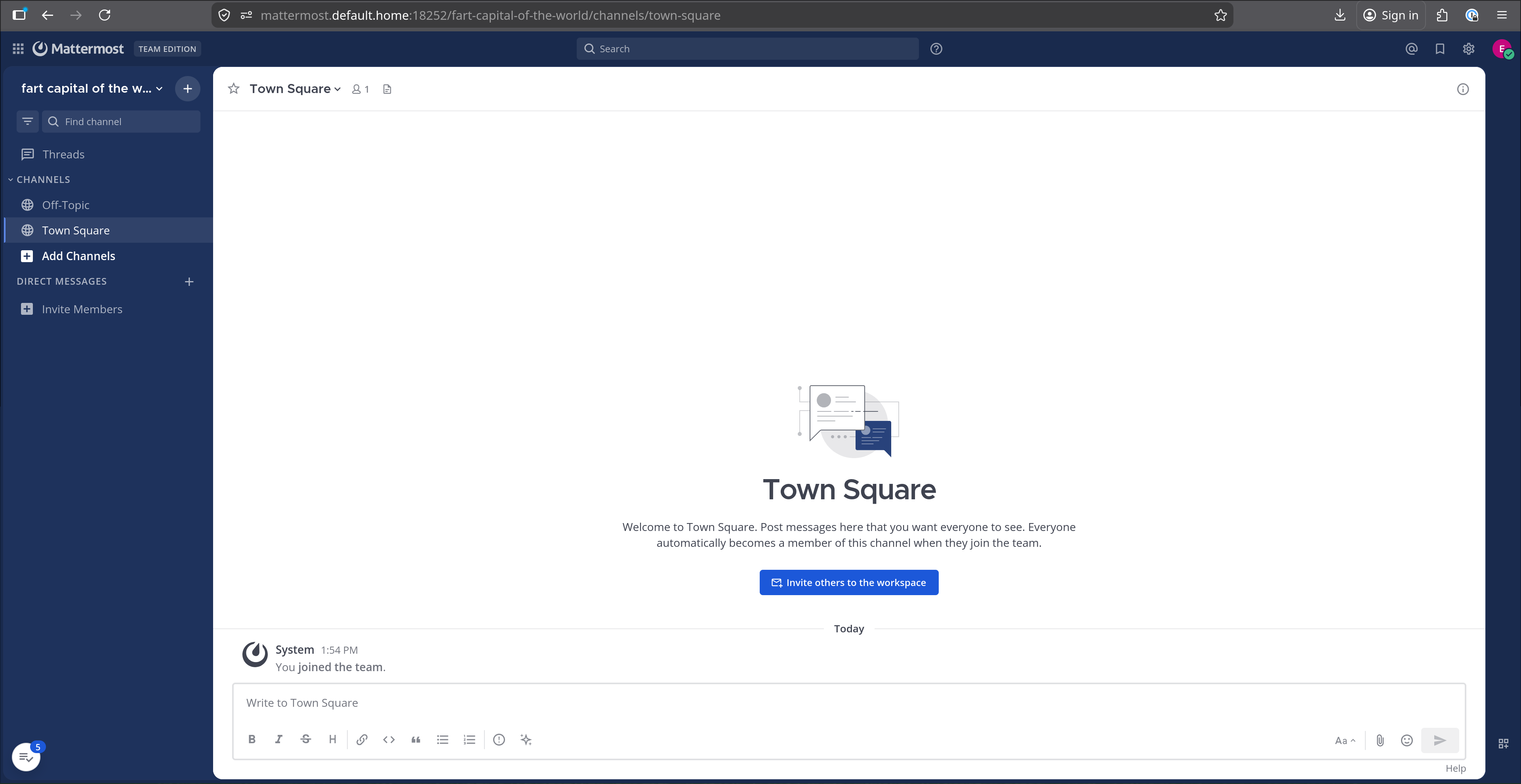The height and width of the screenshot is (784, 1521).
Task: Open the product switcher grid icon
Action: 18,49
